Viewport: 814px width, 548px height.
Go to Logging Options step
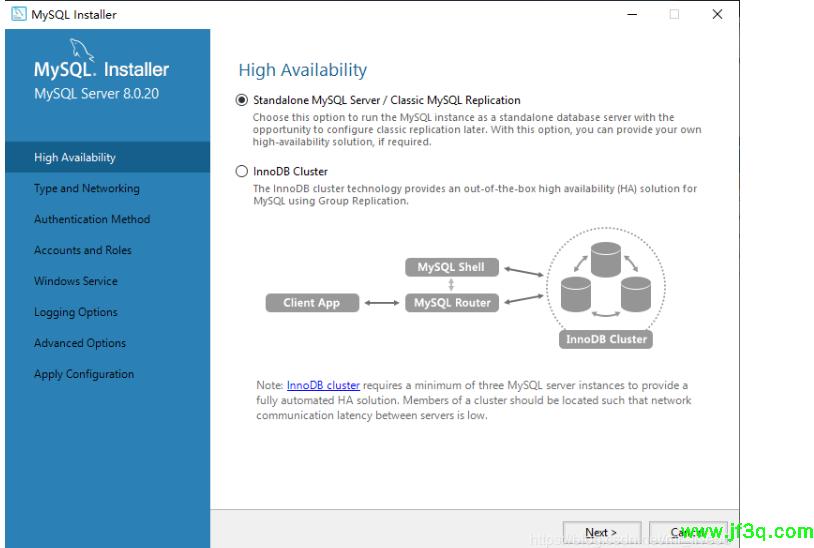click(x=76, y=312)
